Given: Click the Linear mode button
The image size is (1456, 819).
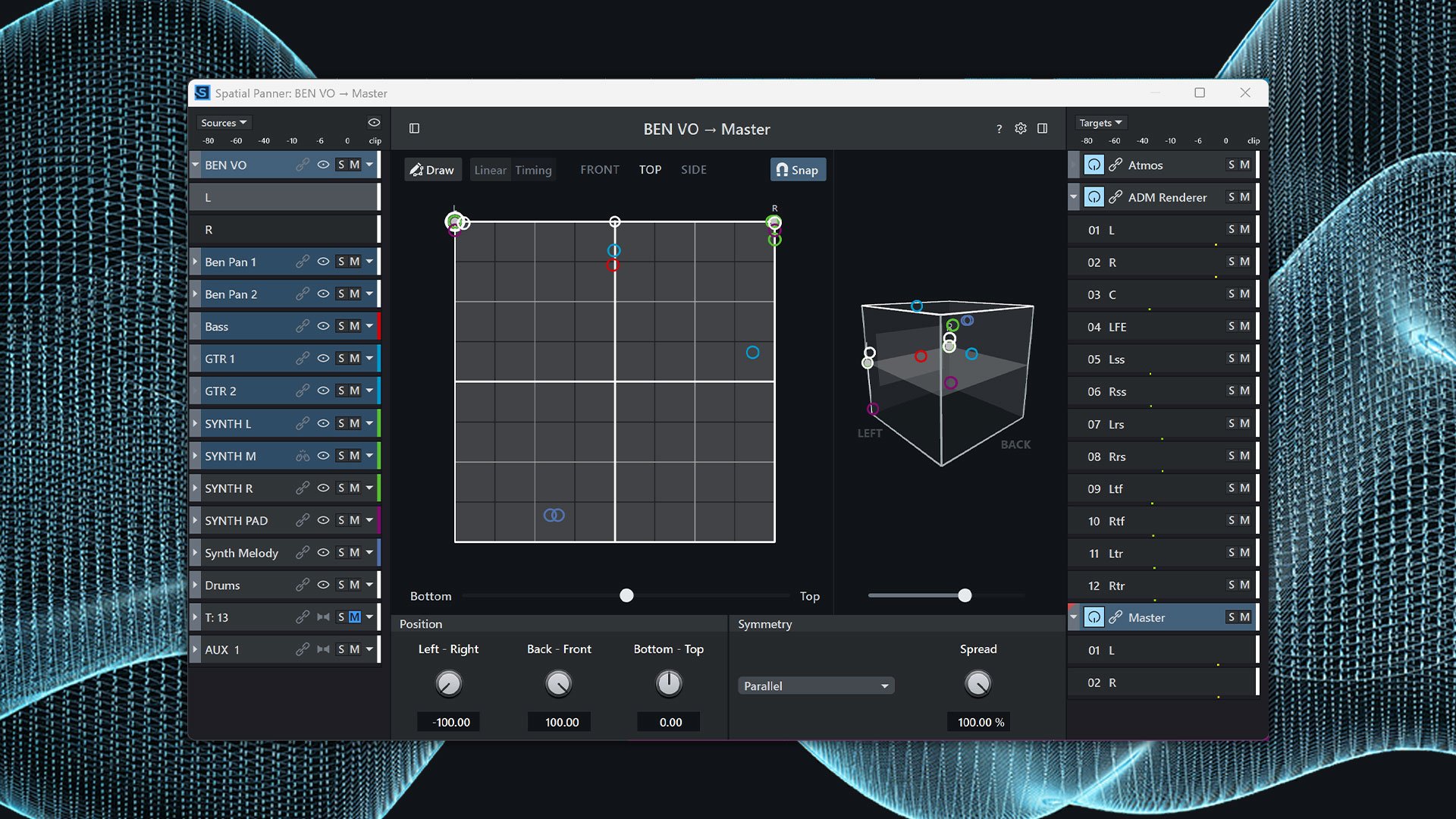Looking at the screenshot, I should click(x=491, y=170).
